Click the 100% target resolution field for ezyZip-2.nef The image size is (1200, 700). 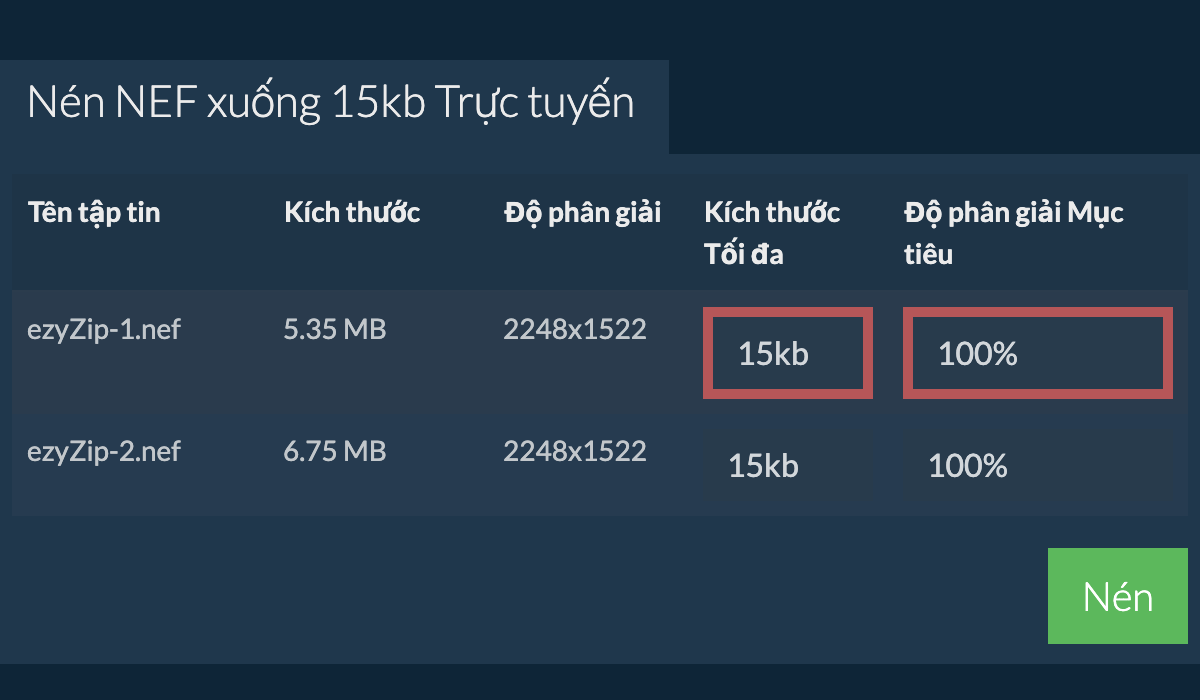pos(1037,466)
